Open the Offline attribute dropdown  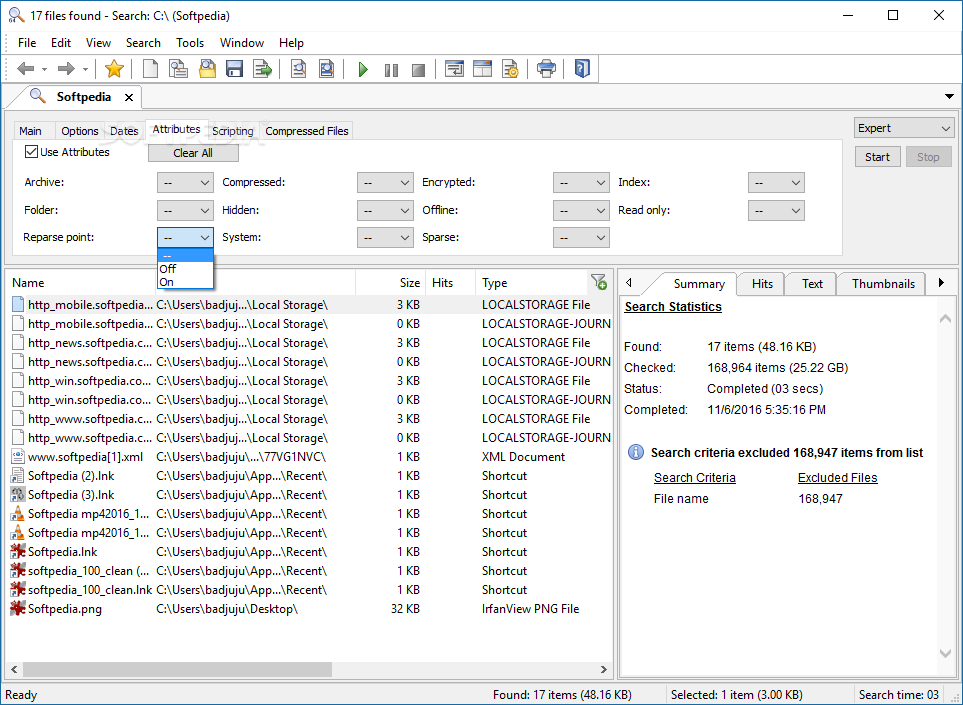(x=581, y=211)
